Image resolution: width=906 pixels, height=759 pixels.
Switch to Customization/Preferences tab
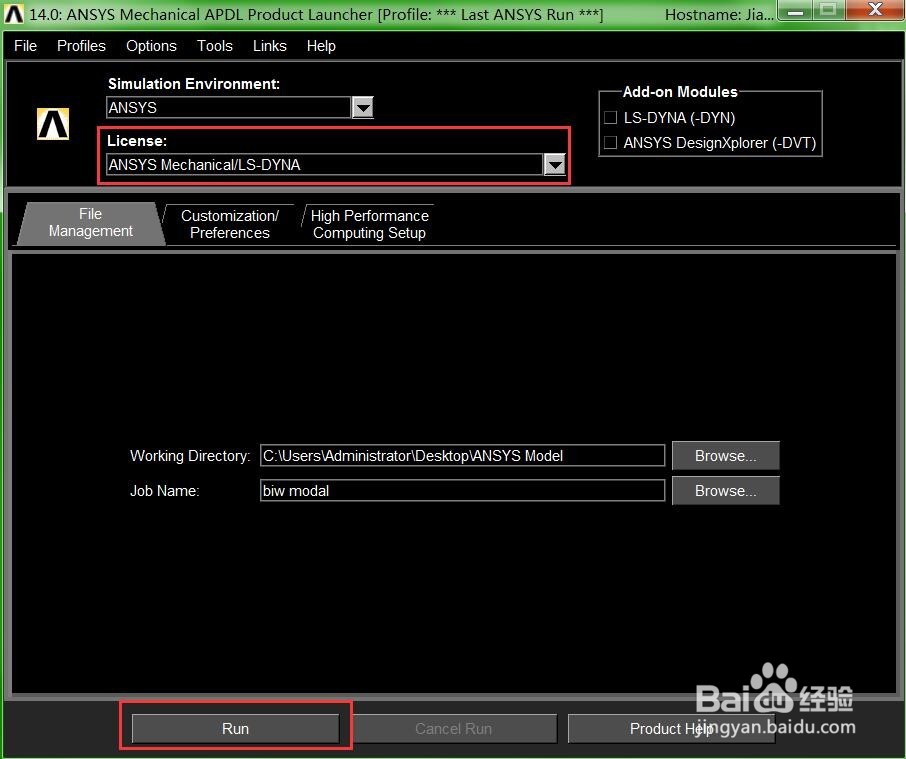pyautogui.click(x=230, y=224)
